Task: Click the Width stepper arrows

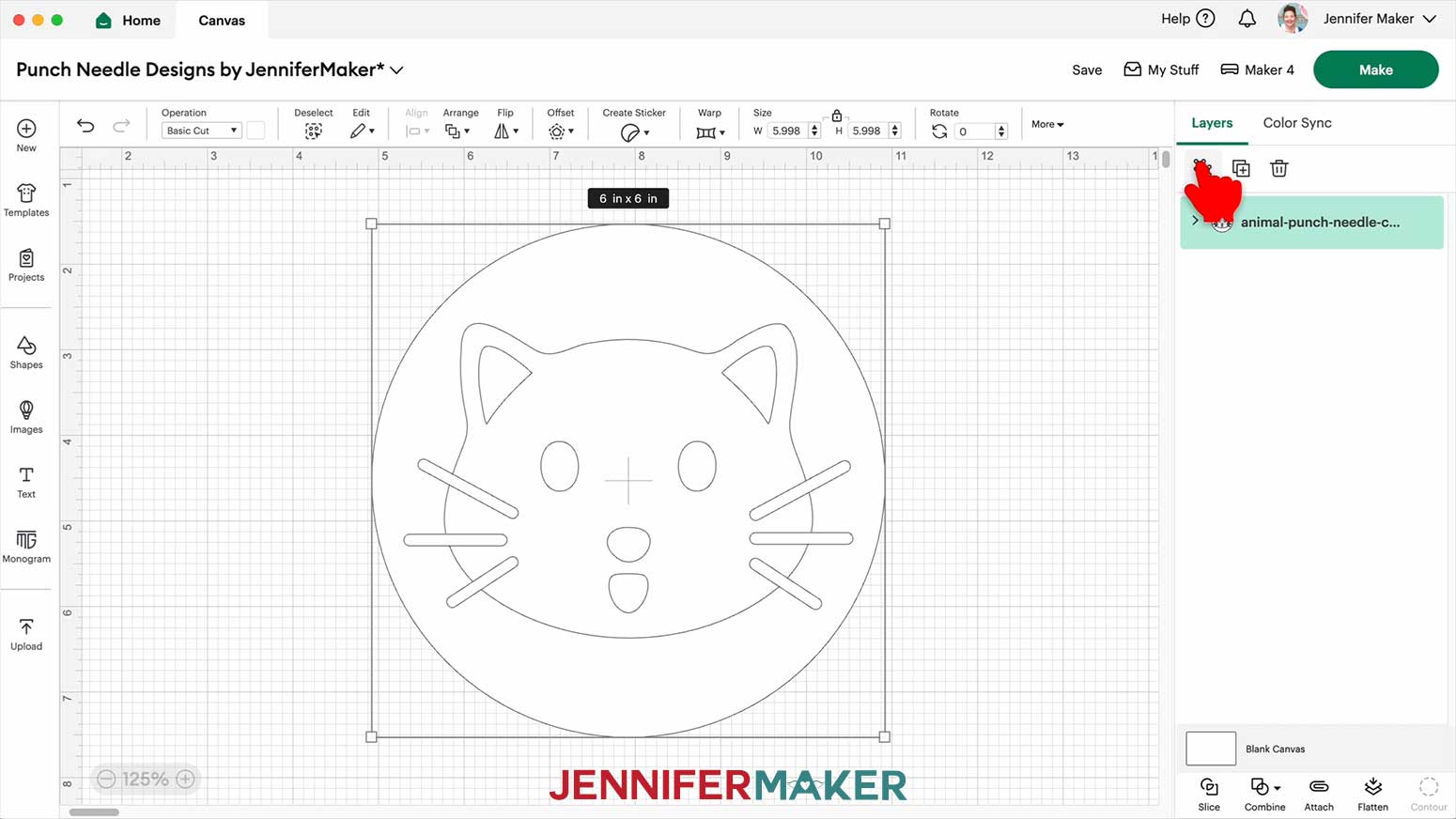Action: (814, 131)
